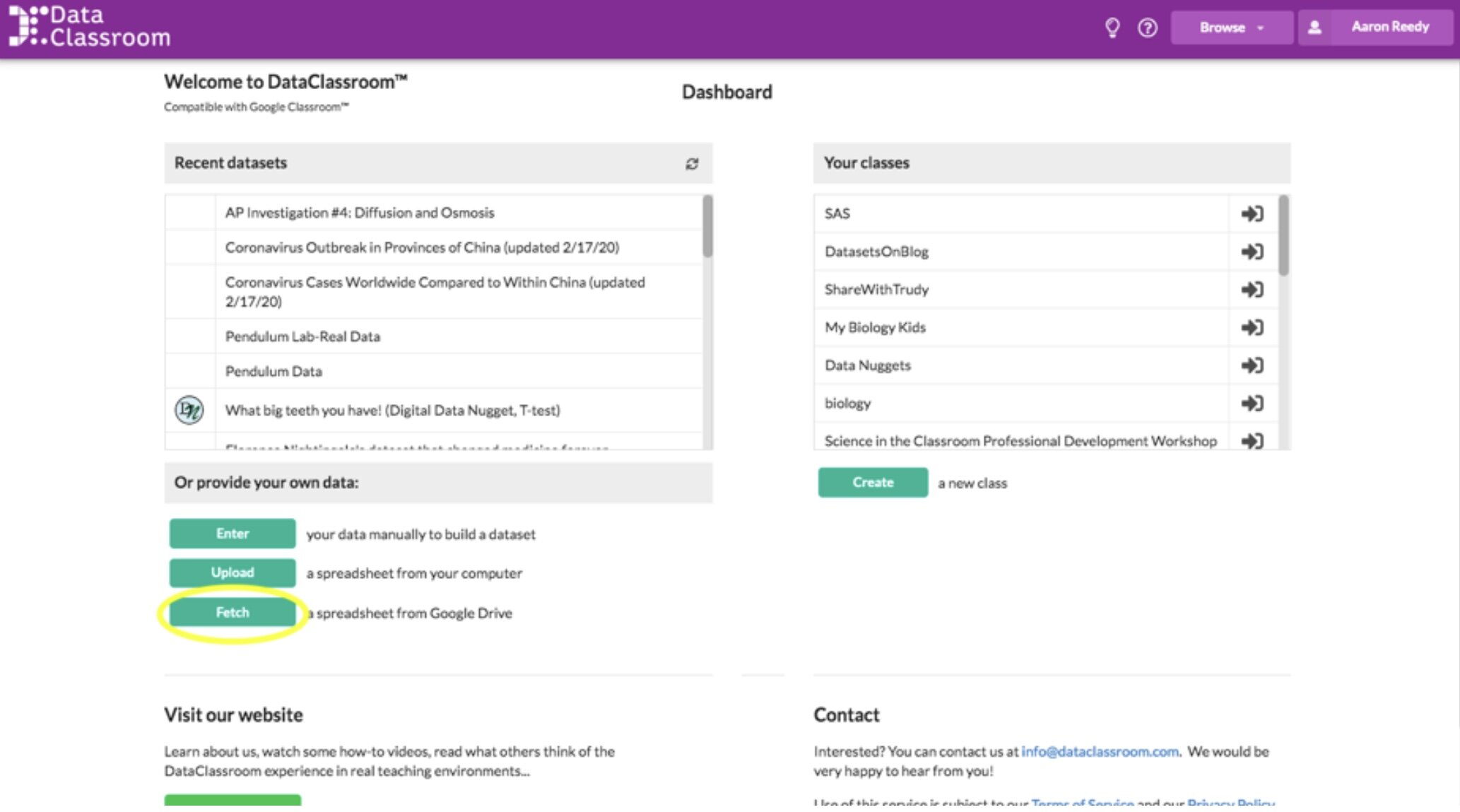Create a new class button
The image size is (1460, 812).
[873, 482]
